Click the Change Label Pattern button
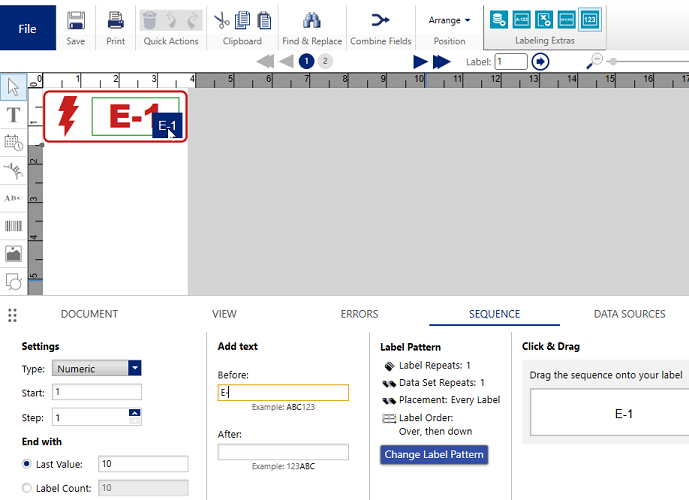The width and height of the screenshot is (689, 500). coord(434,455)
